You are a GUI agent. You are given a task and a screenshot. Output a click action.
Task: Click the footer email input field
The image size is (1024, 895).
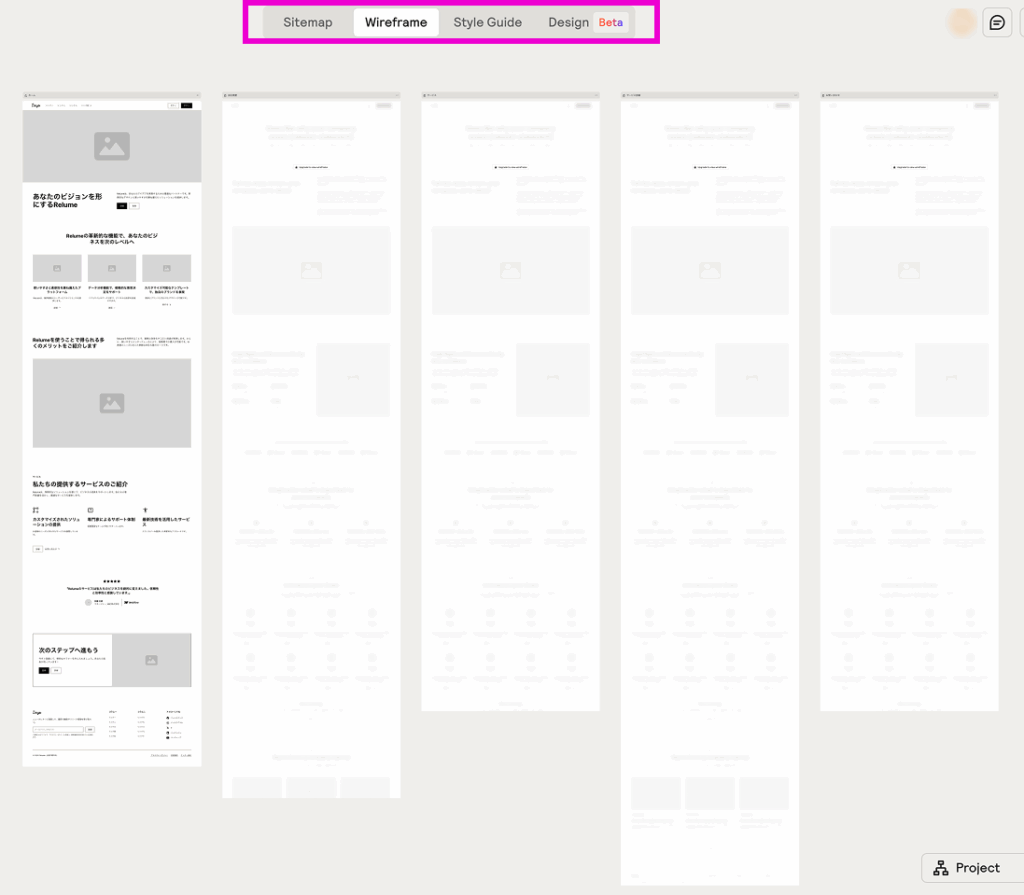click(57, 730)
